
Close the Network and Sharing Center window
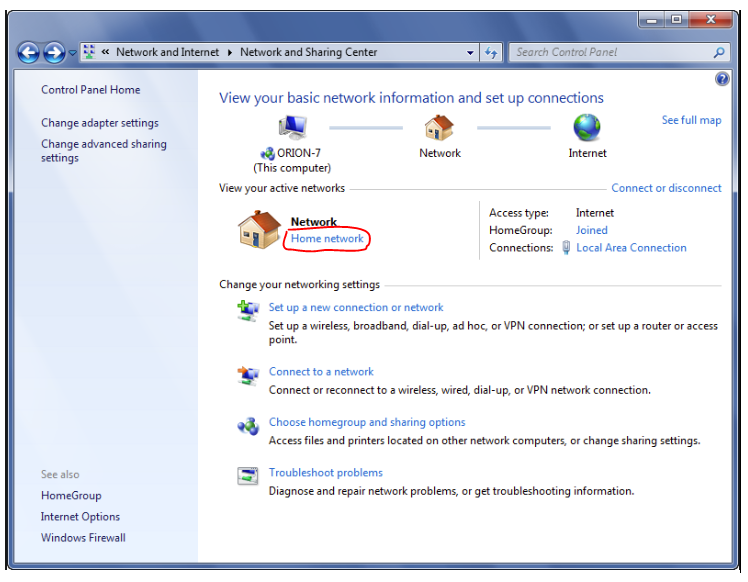(x=710, y=20)
